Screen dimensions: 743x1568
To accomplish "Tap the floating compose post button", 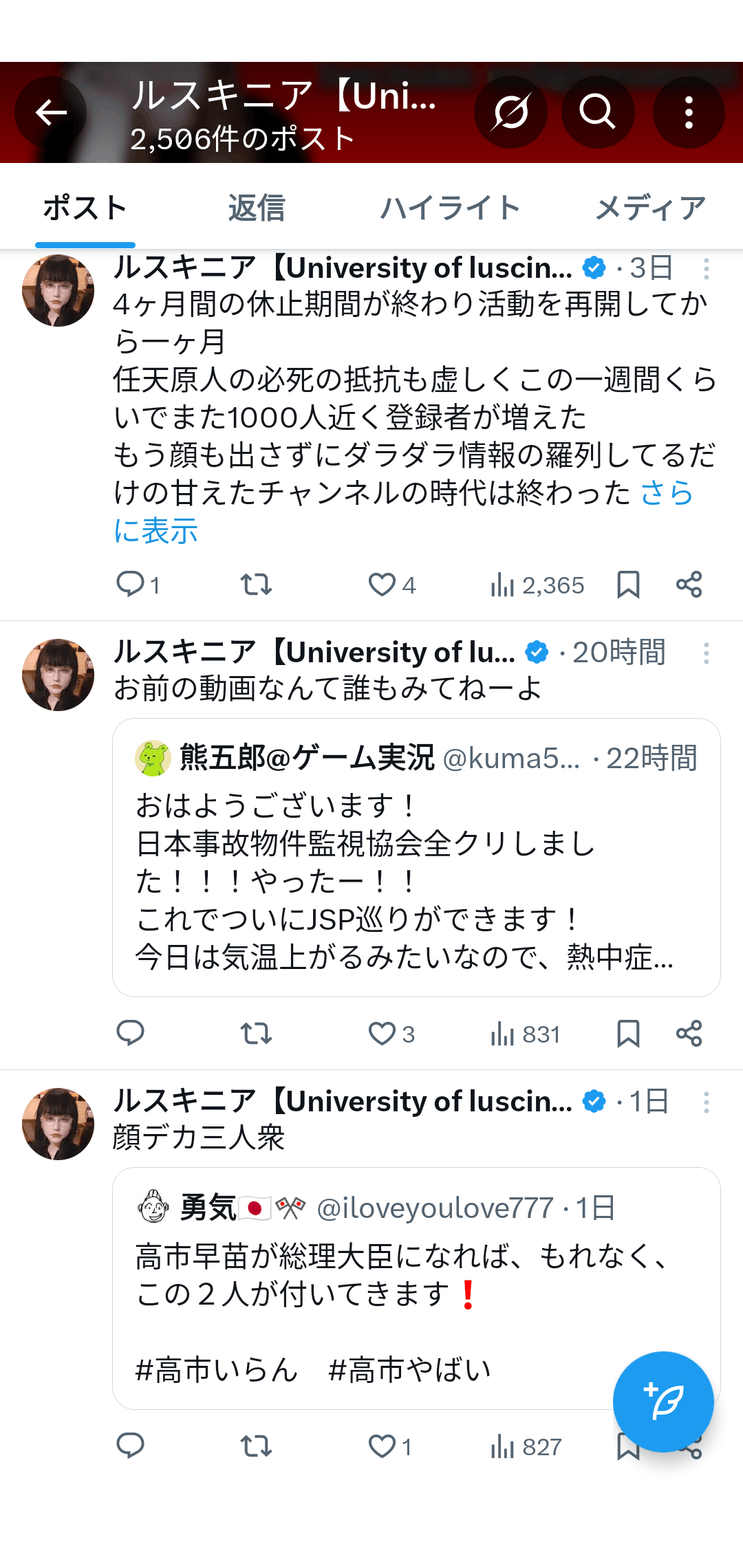I will click(663, 1402).
